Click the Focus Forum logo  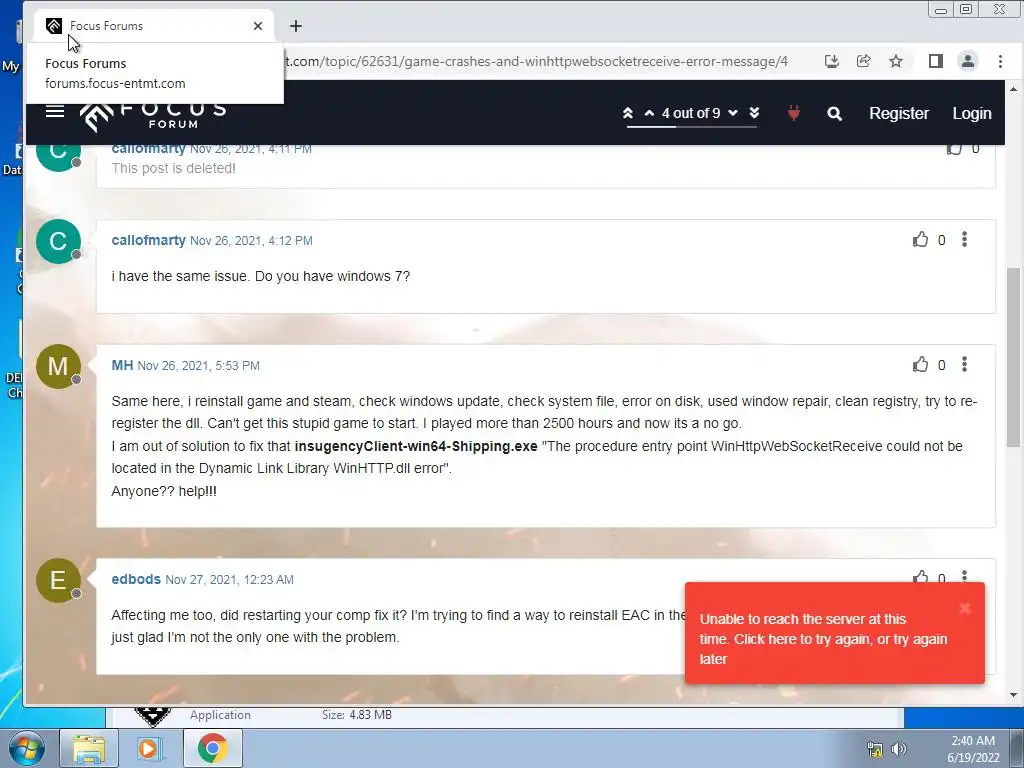[x=154, y=116]
